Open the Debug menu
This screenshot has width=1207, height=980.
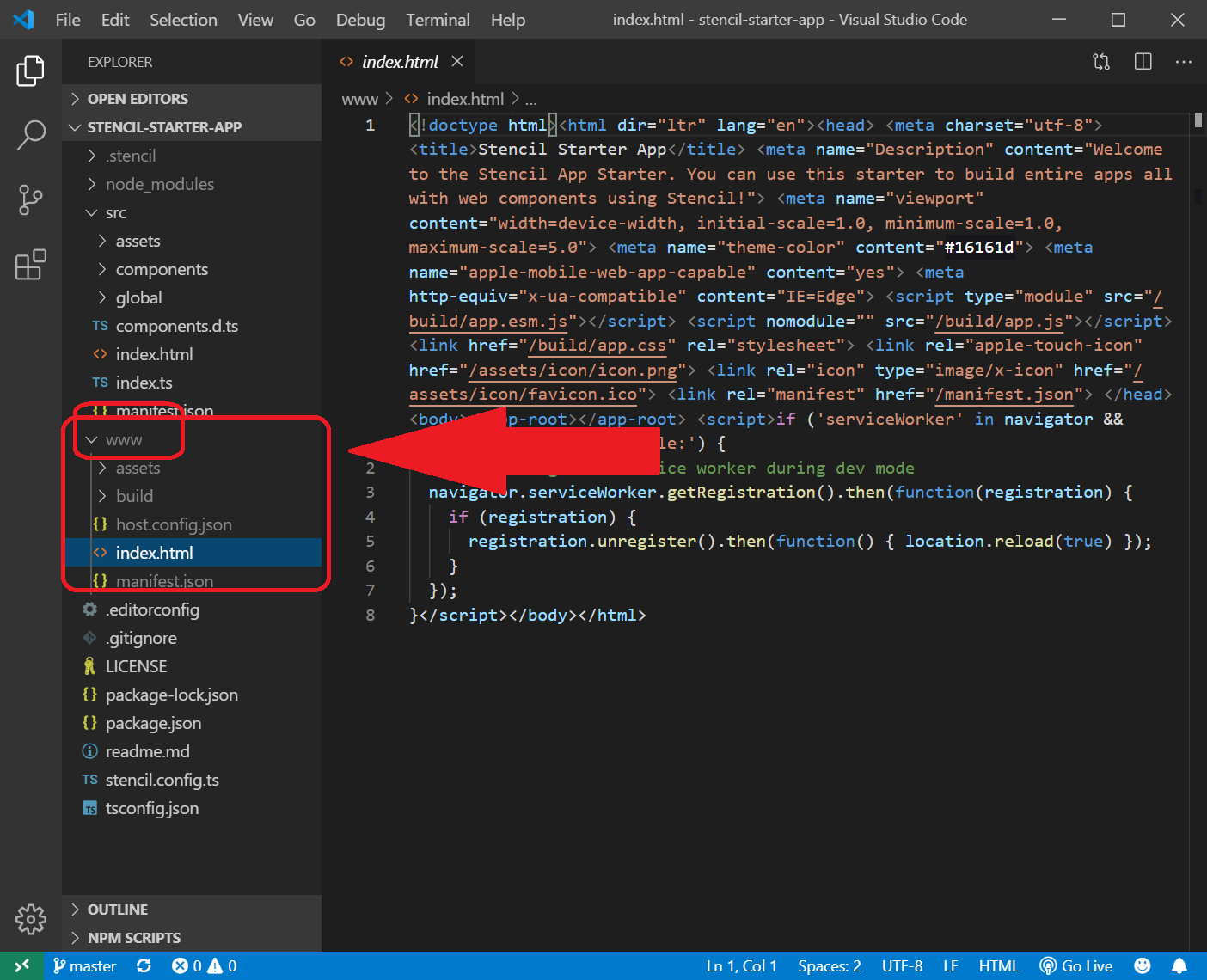pyautogui.click(x=360, y=20)
